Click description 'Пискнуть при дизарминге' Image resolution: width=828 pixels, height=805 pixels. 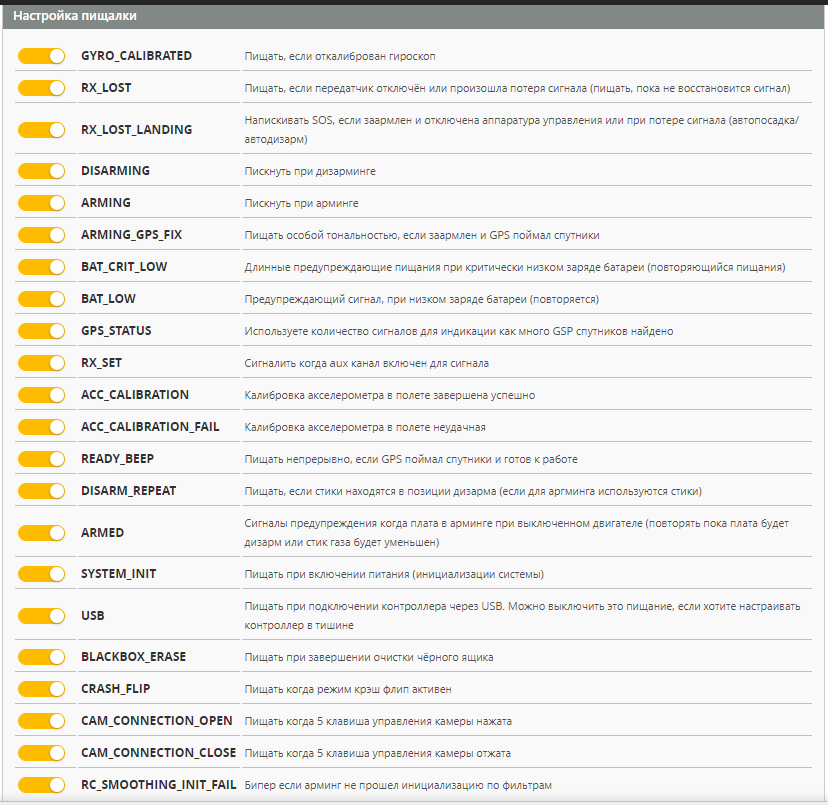[310, 172]
